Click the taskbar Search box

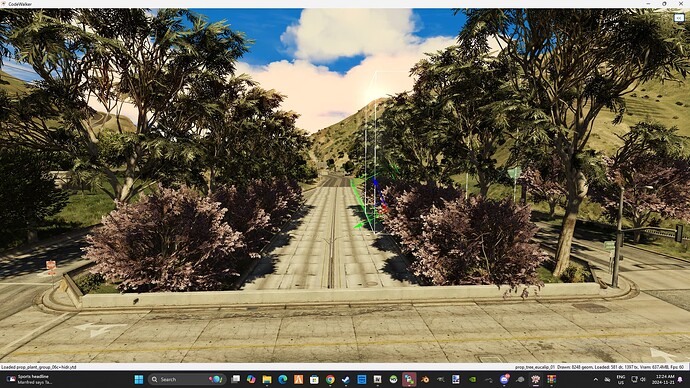pos(187,379)
